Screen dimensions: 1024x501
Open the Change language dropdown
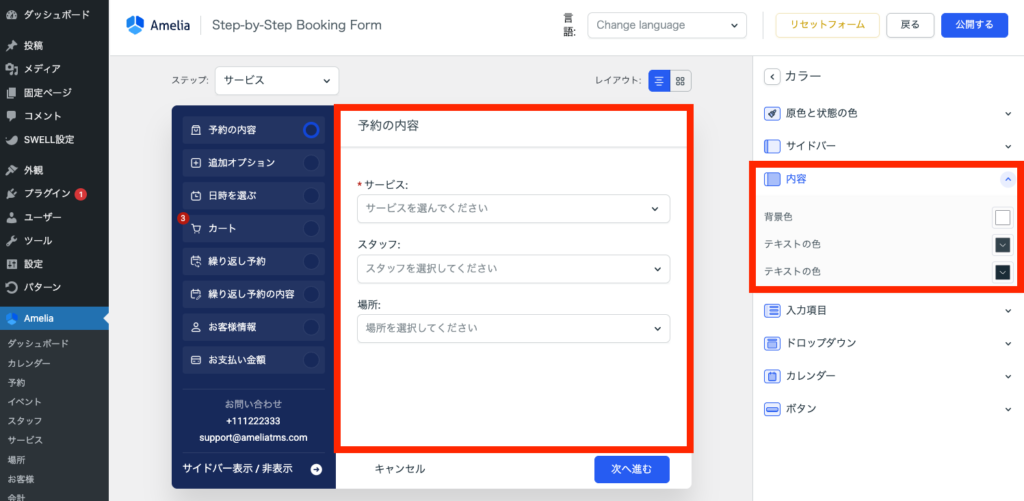tap(666, 25)
